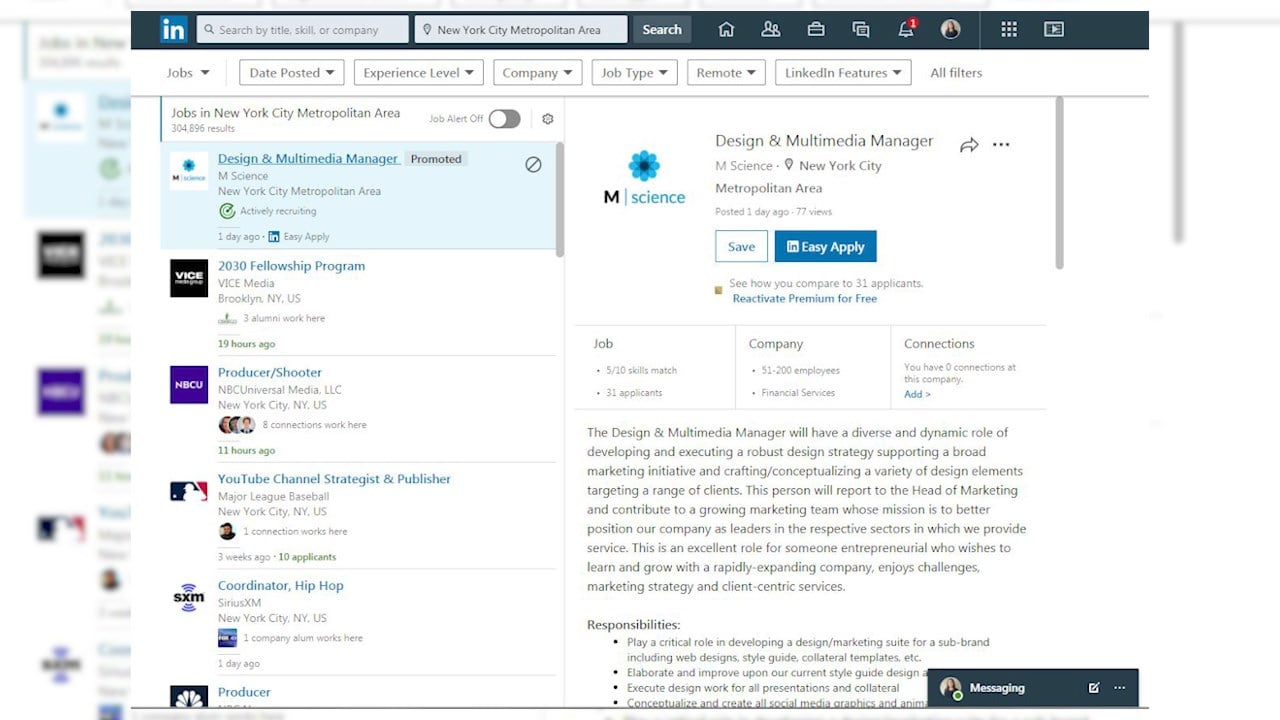This screenshot has width=1280, height=720.
Task: Open YouTube Channel Strategist & Publisher job
Action: tap(334, 479)
